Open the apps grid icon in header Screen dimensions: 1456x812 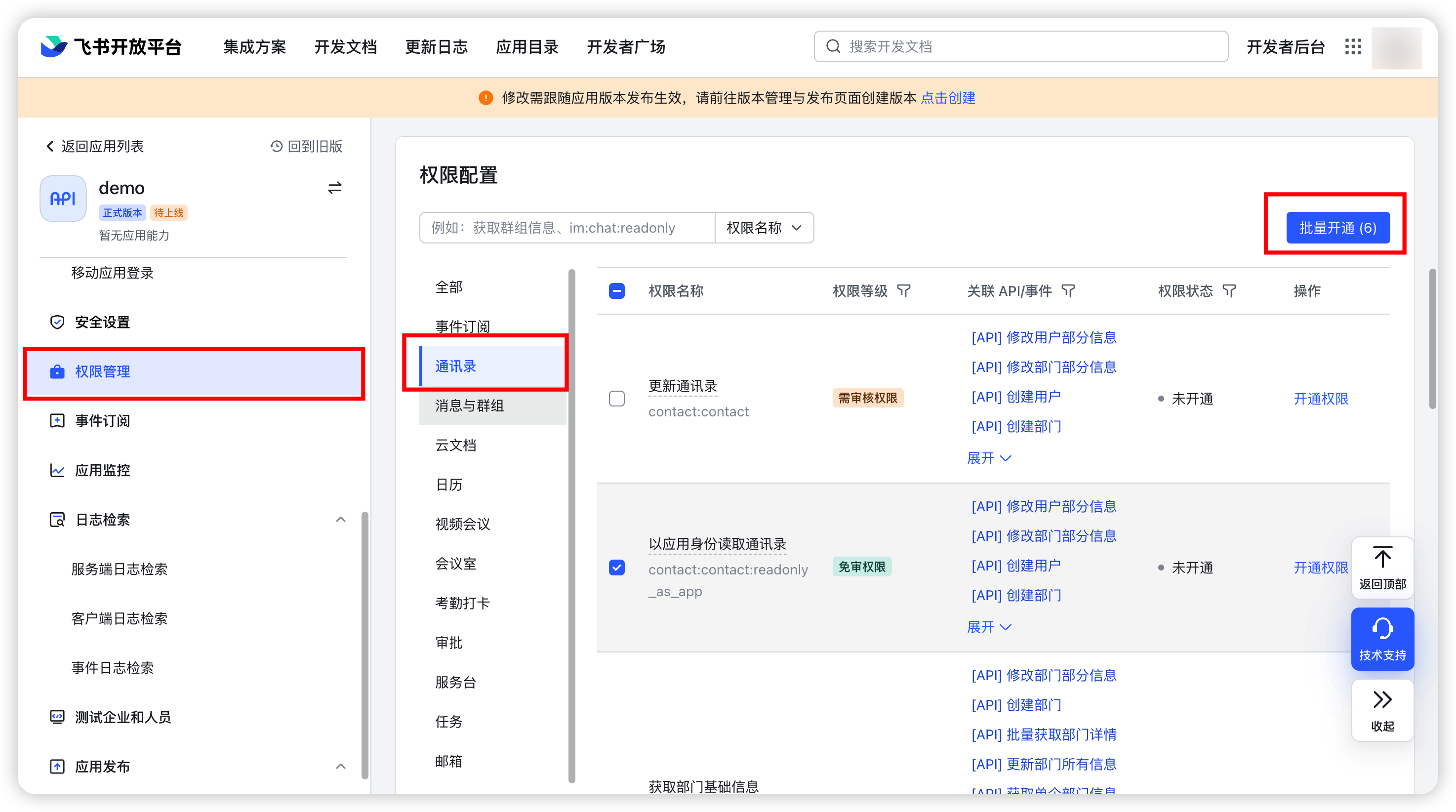[x=1353, y=46]
